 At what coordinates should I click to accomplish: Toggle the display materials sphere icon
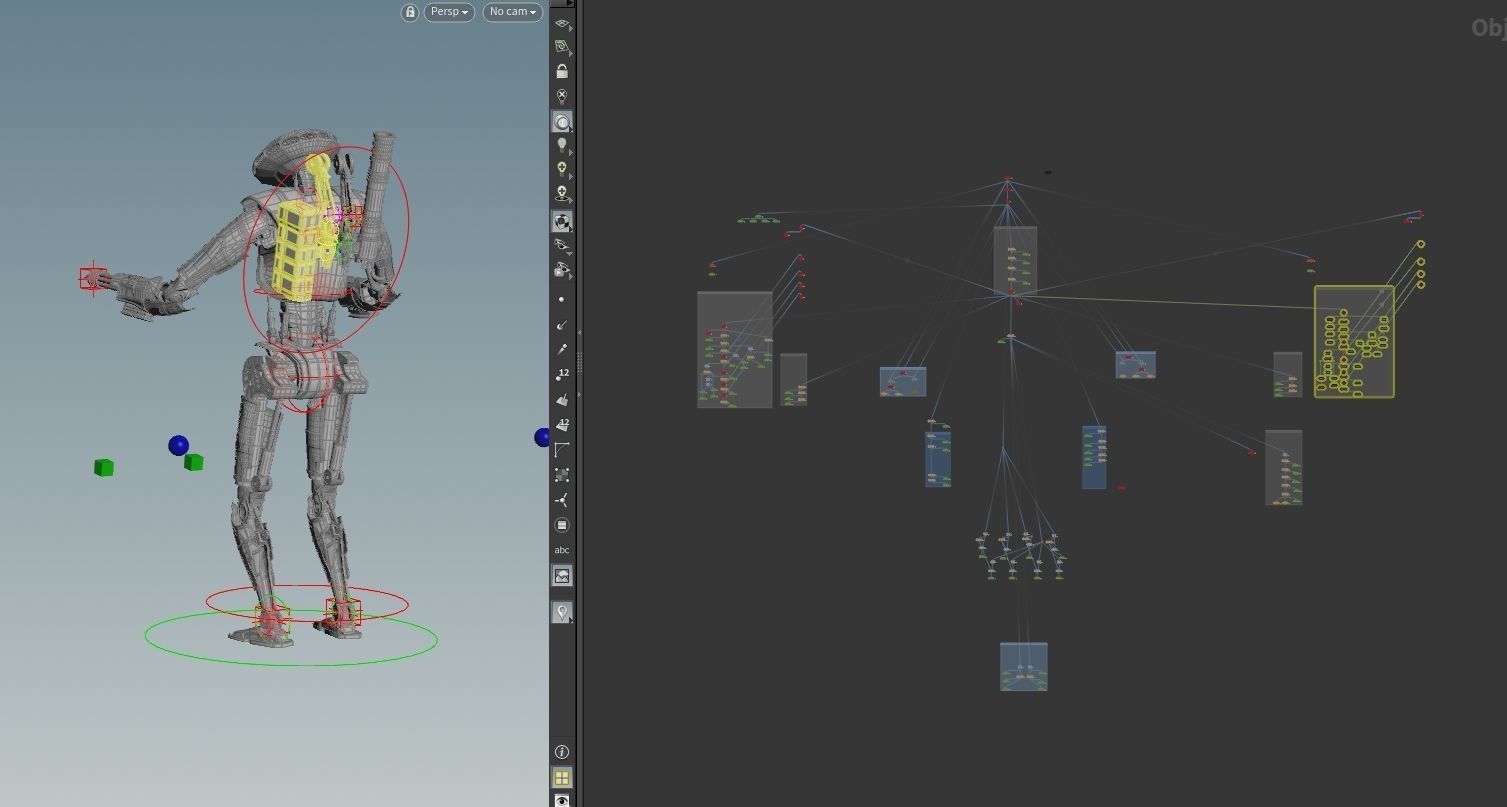[x=562, y=221]
